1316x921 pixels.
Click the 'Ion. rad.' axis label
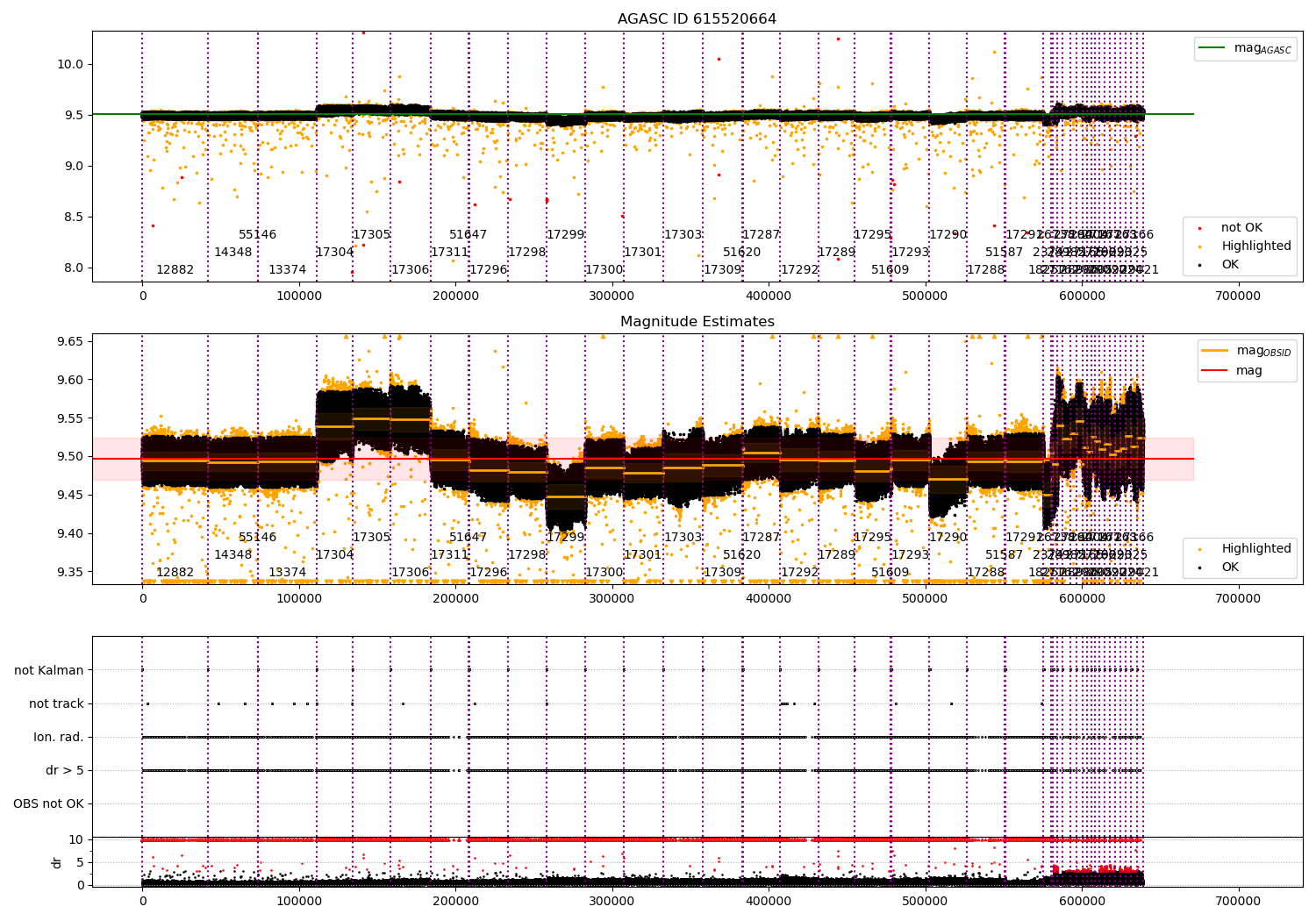[59, 738]
